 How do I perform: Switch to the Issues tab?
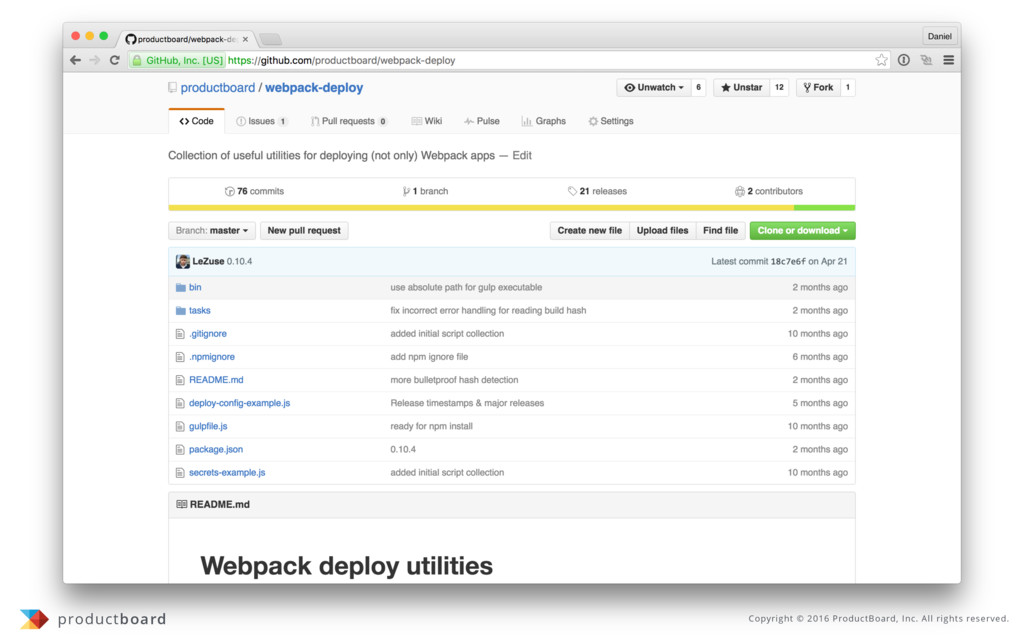[261, 121]
